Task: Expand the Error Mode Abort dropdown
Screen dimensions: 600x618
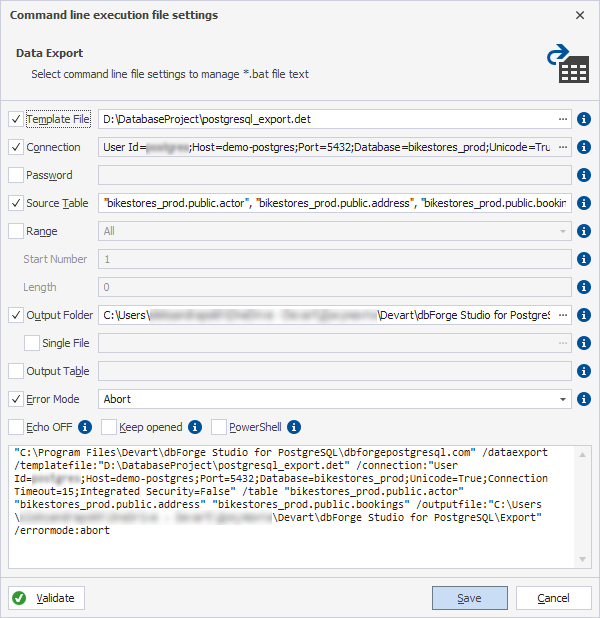Action: 563,399
